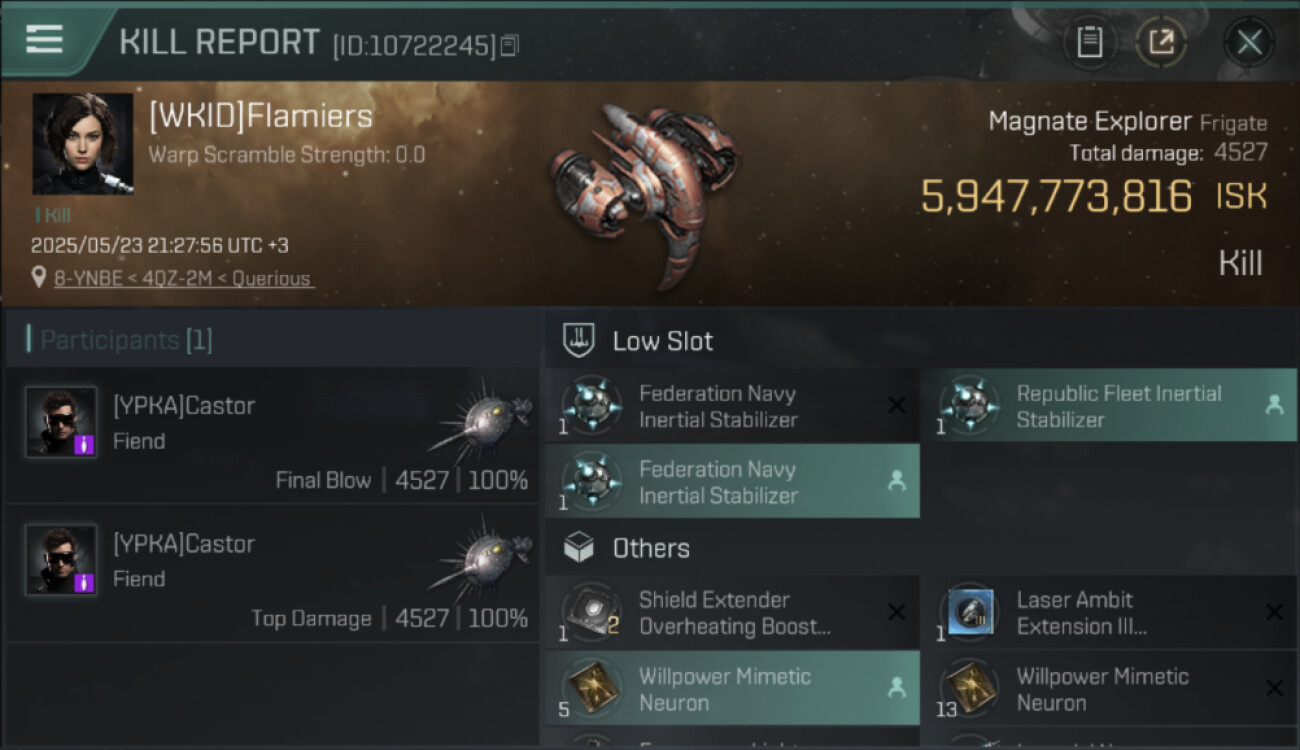1300x750 pixels.
Task: Open Flamiers pilot portrait
Action: click(82, 143)
